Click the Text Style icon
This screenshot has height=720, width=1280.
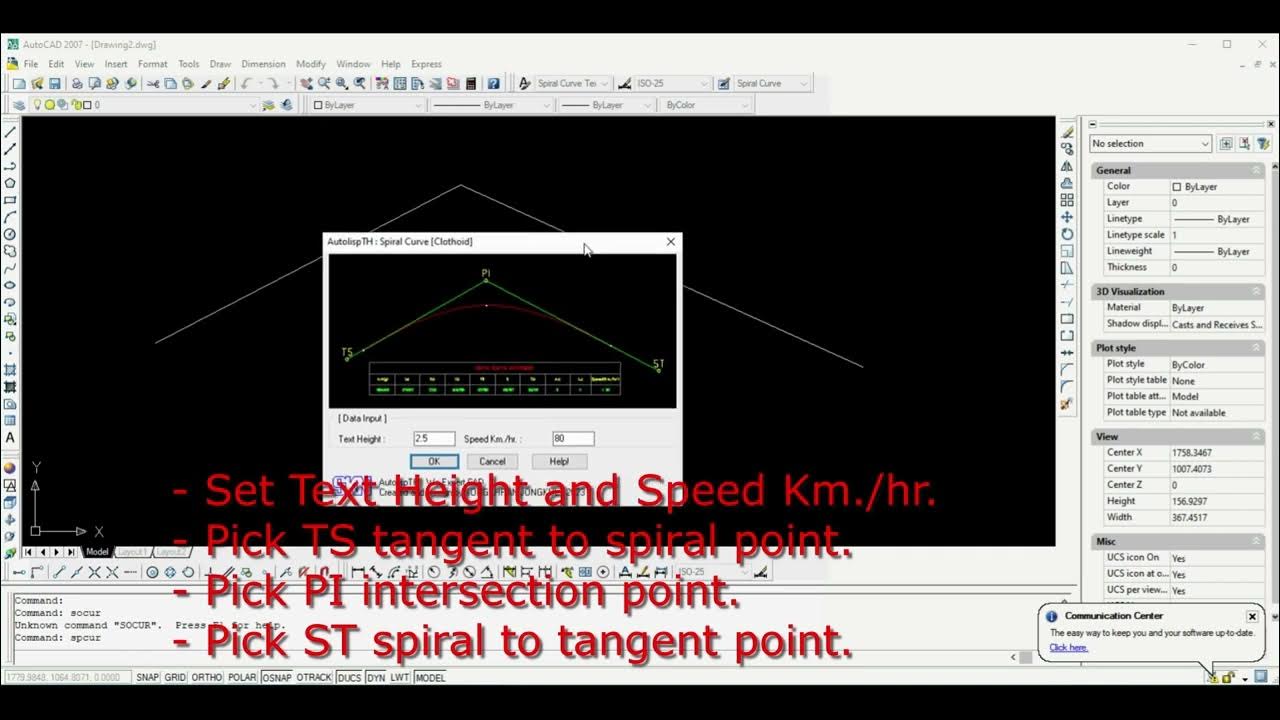tap(524, 84)
